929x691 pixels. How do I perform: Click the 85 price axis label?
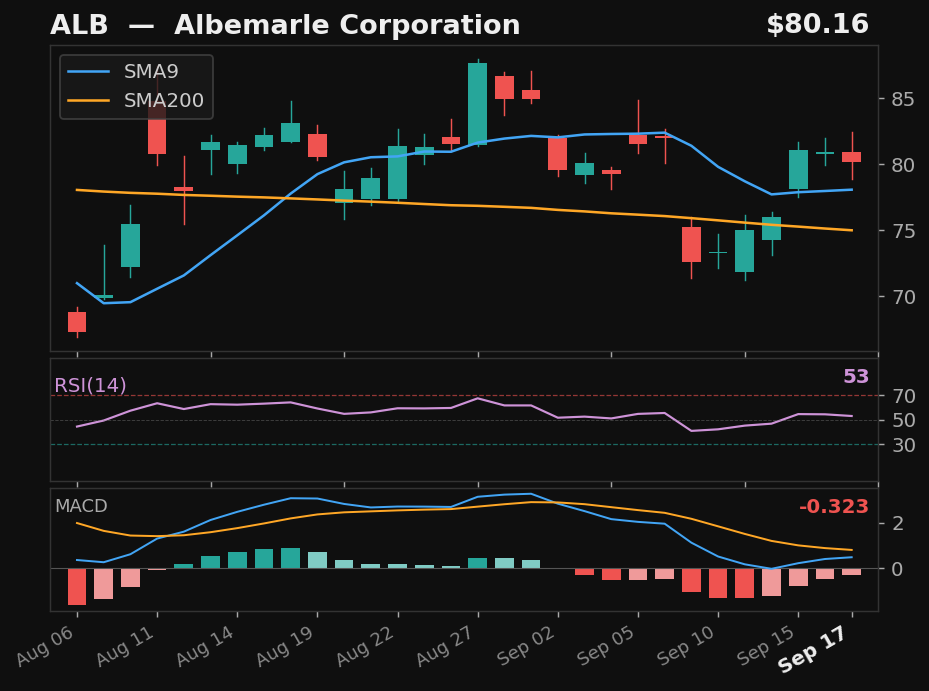coord(903,99)
